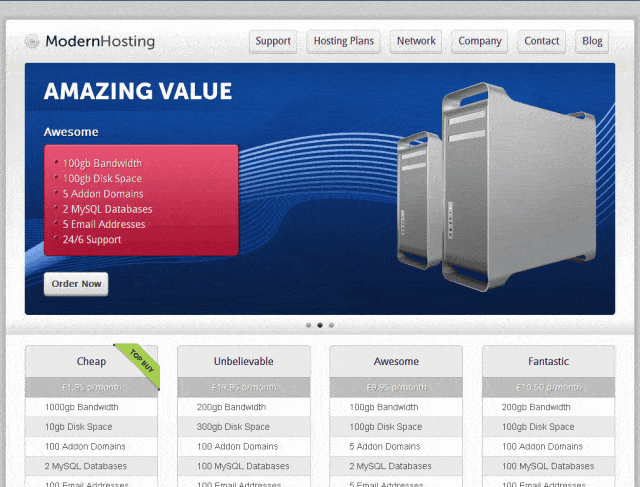Screen dimensions: 640x487
Task: Click the ModernHosting swirl logo icon
Action: [x=32, y=41]
